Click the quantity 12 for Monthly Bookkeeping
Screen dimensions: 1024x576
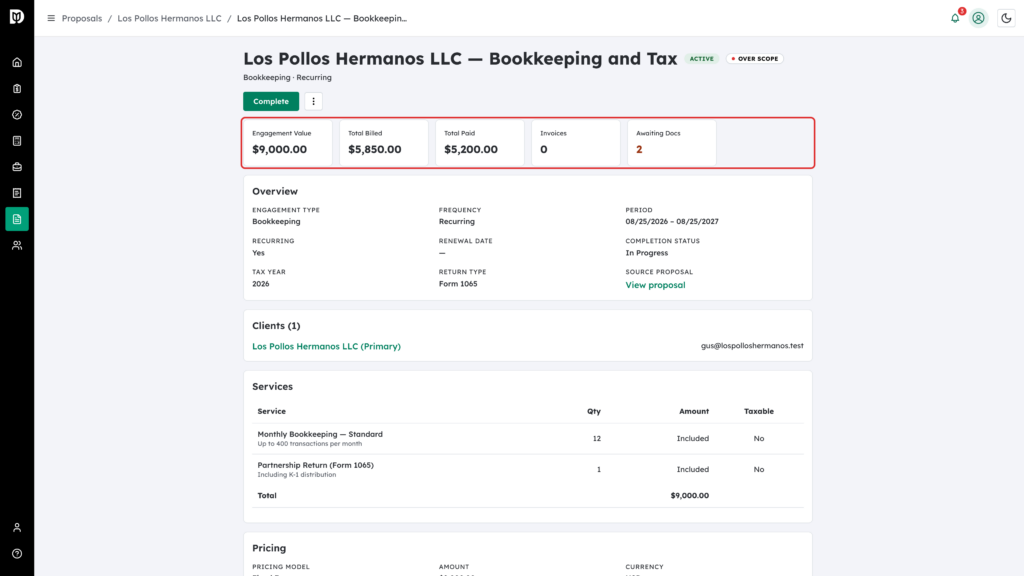pyautogui.click(x=597, y=439)
